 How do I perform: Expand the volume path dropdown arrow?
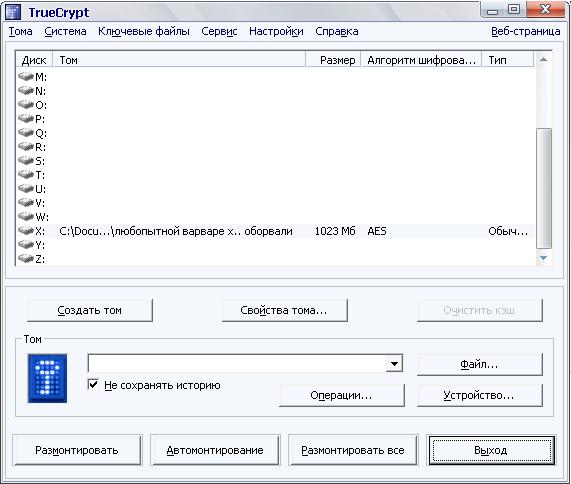[x=394, y=363]
